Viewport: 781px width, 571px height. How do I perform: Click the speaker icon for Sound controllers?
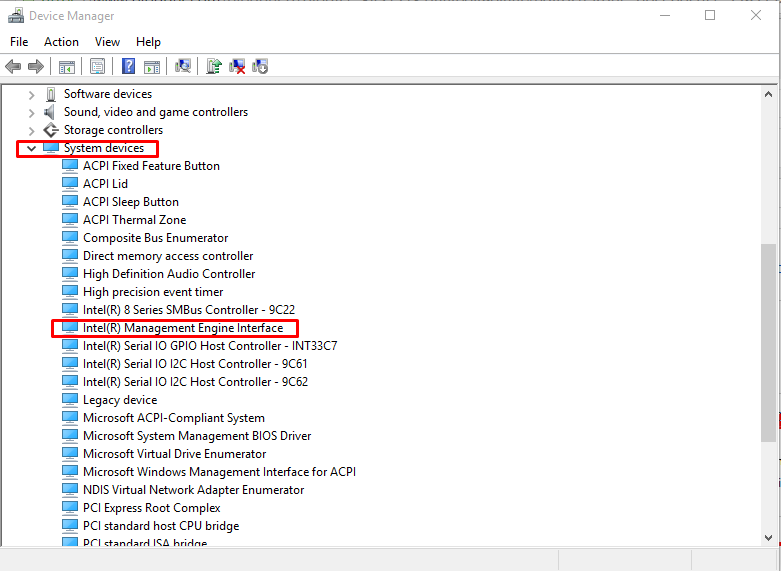click(49, 112)
